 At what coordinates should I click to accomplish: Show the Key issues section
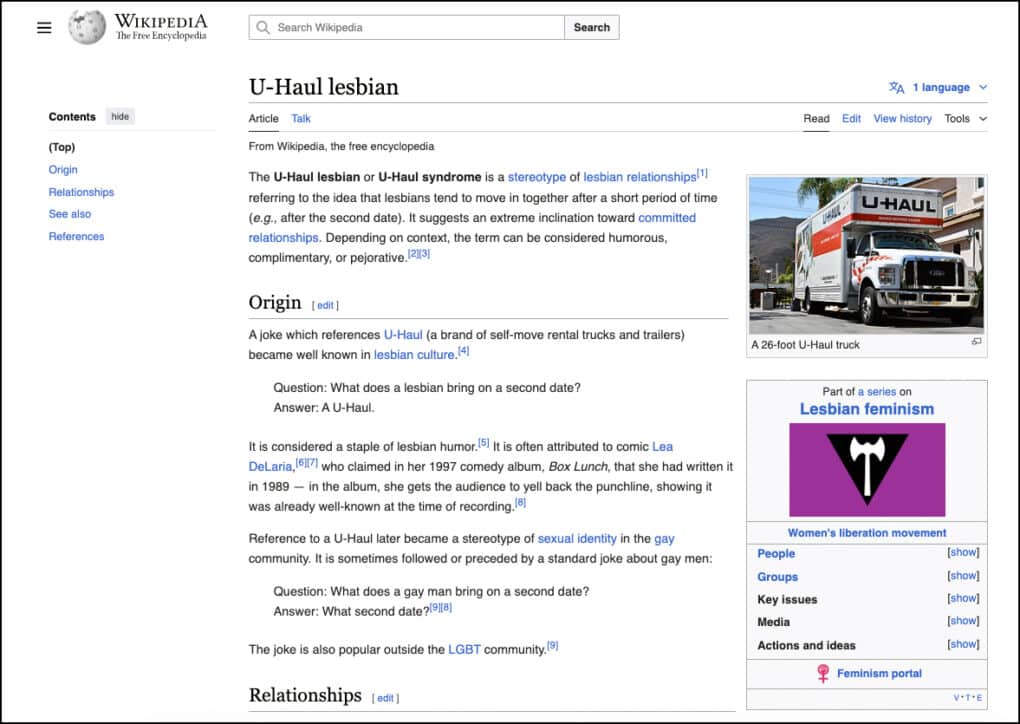coord(963,598)
